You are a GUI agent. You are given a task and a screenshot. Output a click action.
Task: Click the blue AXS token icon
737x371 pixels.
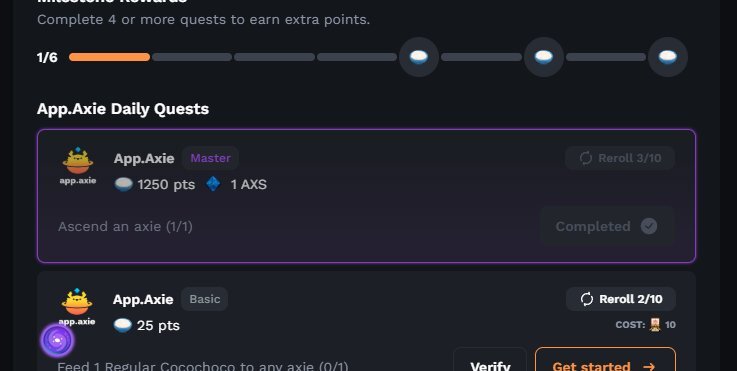[213, 184]
